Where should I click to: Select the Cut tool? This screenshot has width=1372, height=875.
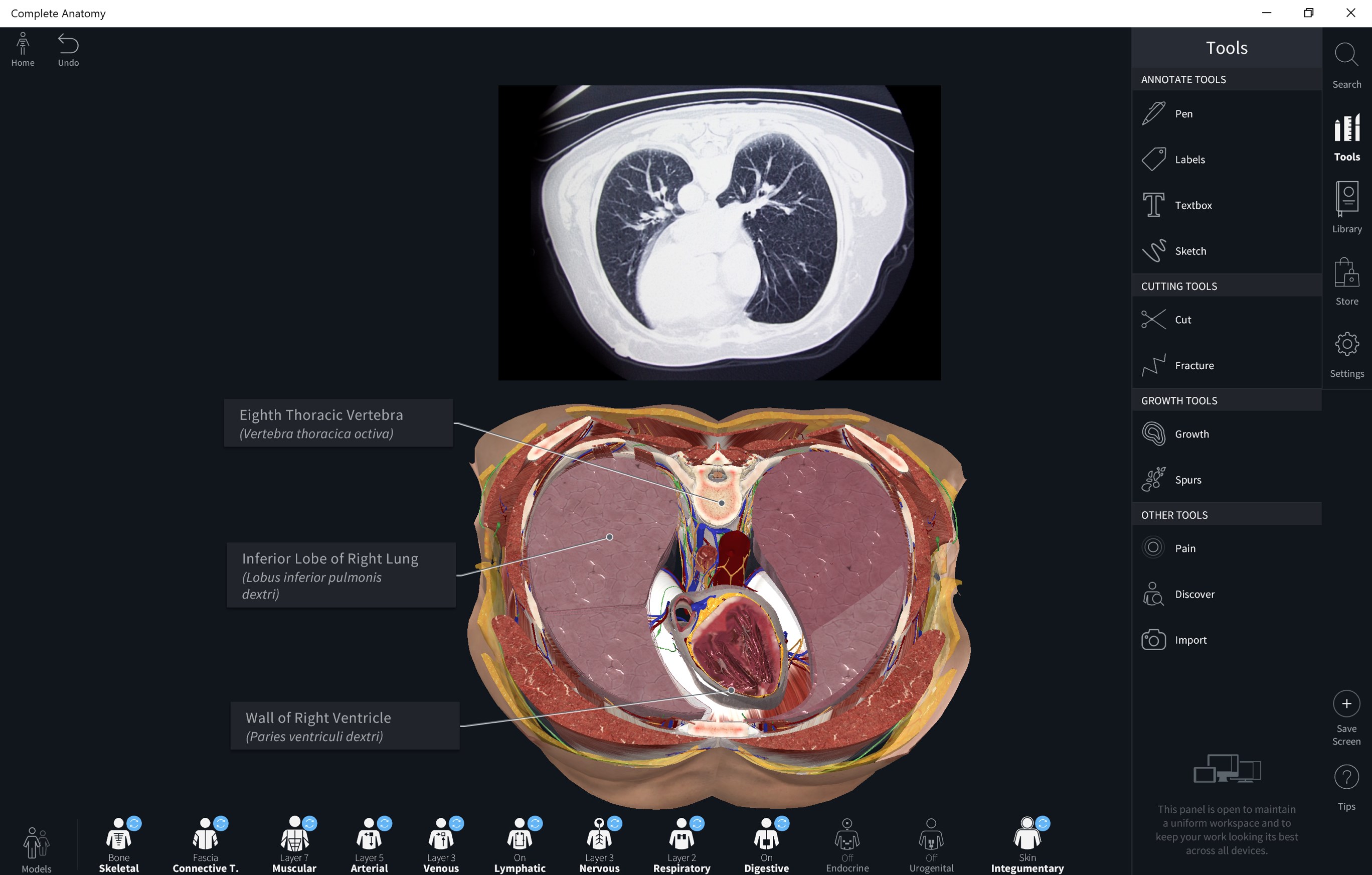(1226, 320)
